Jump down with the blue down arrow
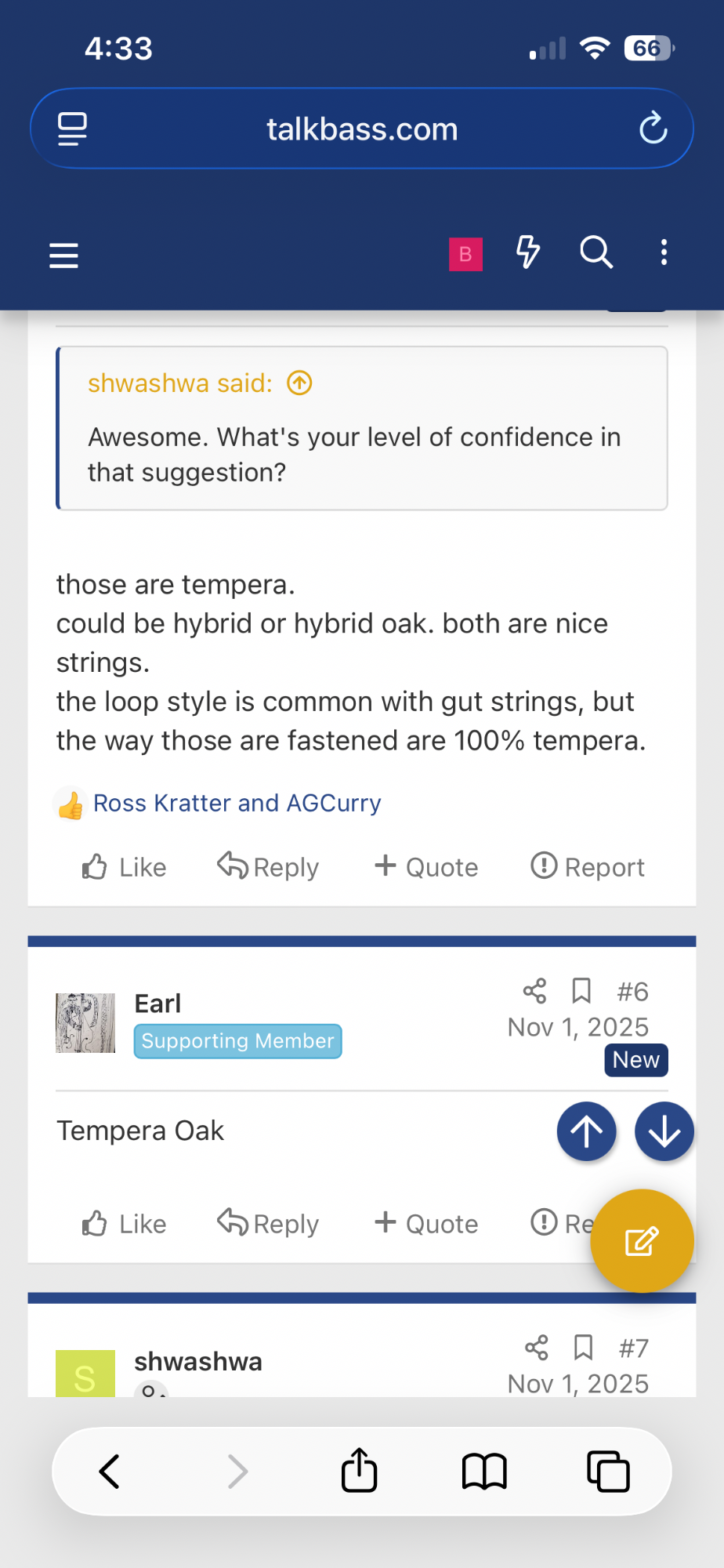724x1568 pixels. pyautogui.click(x=664, y=1131)
